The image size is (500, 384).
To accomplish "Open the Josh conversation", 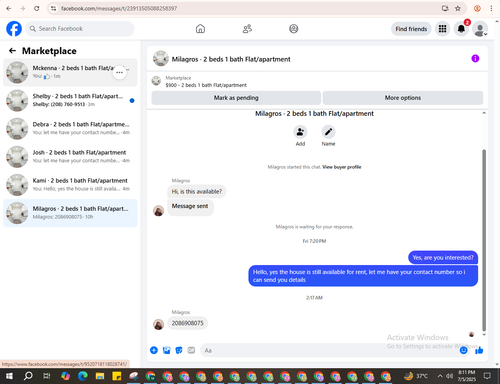I will tap(70, 156).
